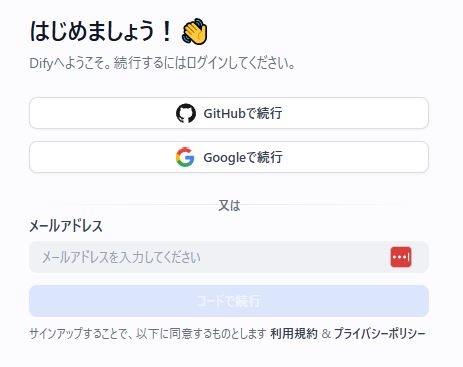The width and height of the screenshot is (463, 367).
Task: Click the メールアドレス field label
Action: pyautogui.click(x=66, y=226)
